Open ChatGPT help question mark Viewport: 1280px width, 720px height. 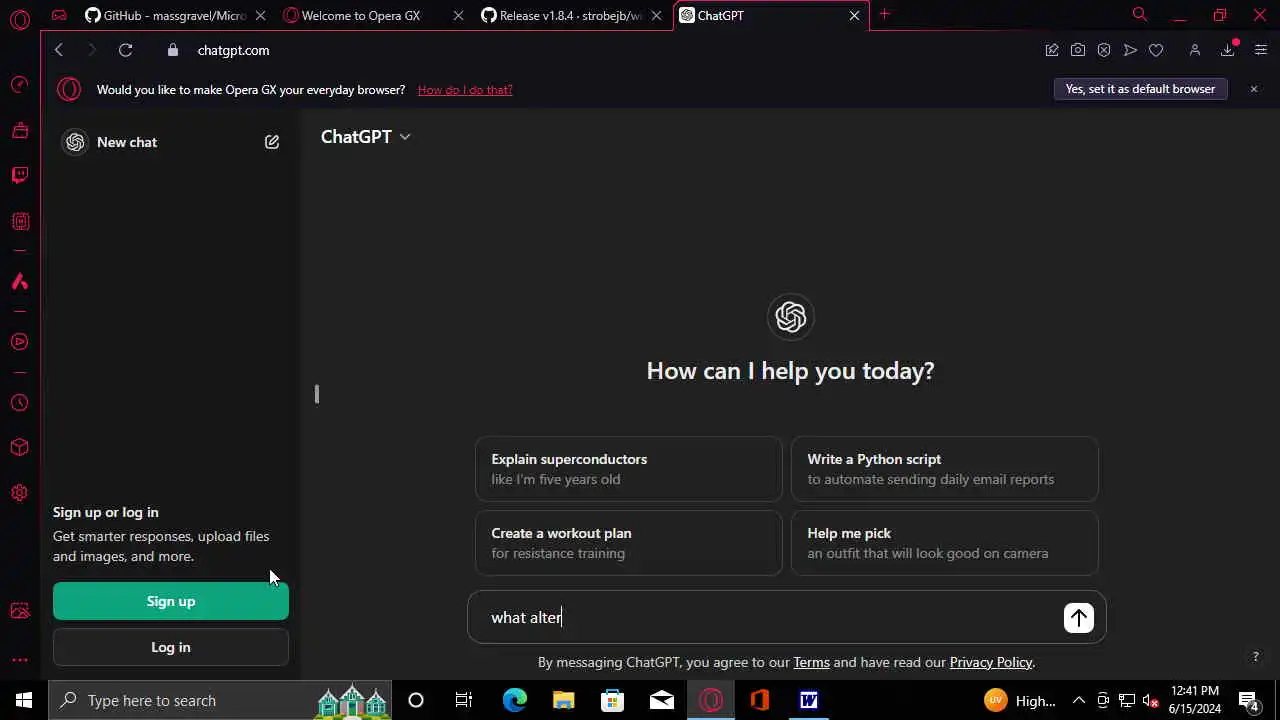point(1256,657)
